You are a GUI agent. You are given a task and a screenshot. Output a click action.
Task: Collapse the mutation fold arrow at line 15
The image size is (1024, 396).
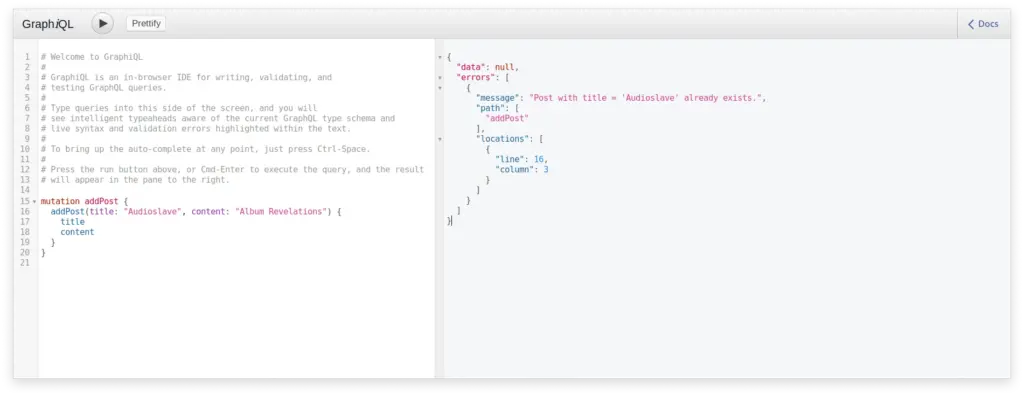(x=34, y=201)
